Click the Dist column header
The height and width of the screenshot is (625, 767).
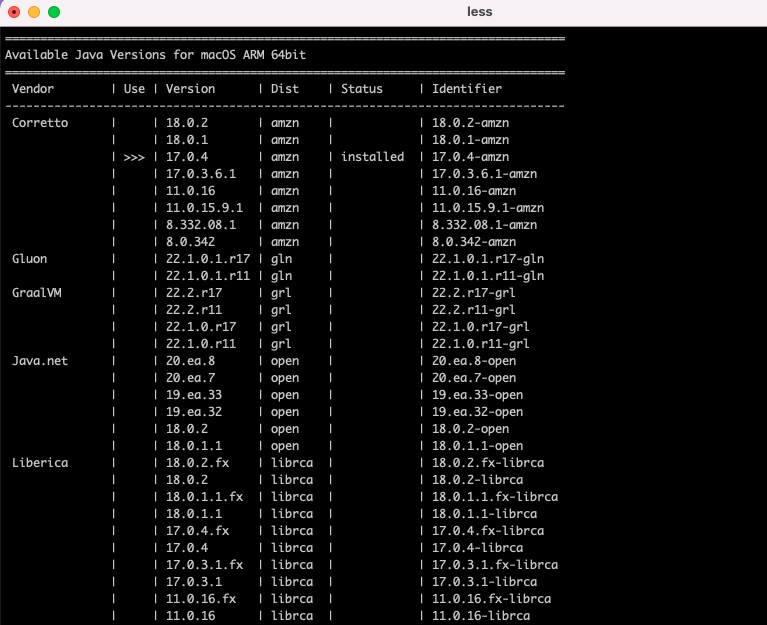pos(285,89)
